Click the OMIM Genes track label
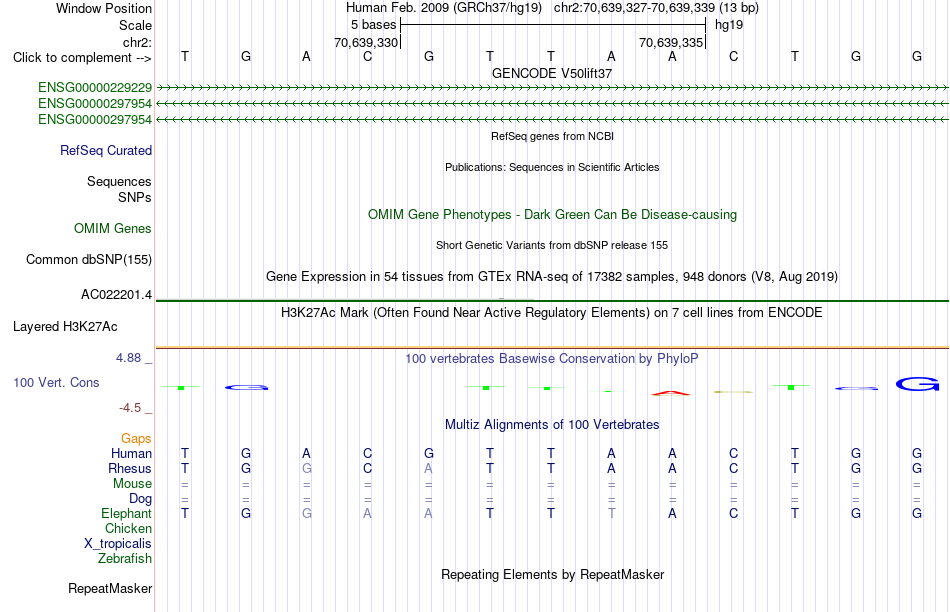Image resolution: width=950 pixels, height=612 pixels. click(x=113, y=228)
